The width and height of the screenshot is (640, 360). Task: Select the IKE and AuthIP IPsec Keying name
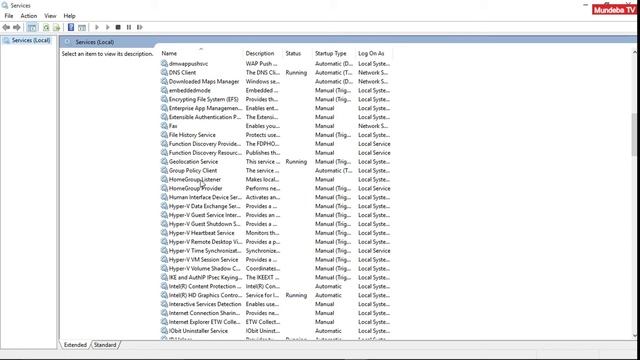click(205, 277)
